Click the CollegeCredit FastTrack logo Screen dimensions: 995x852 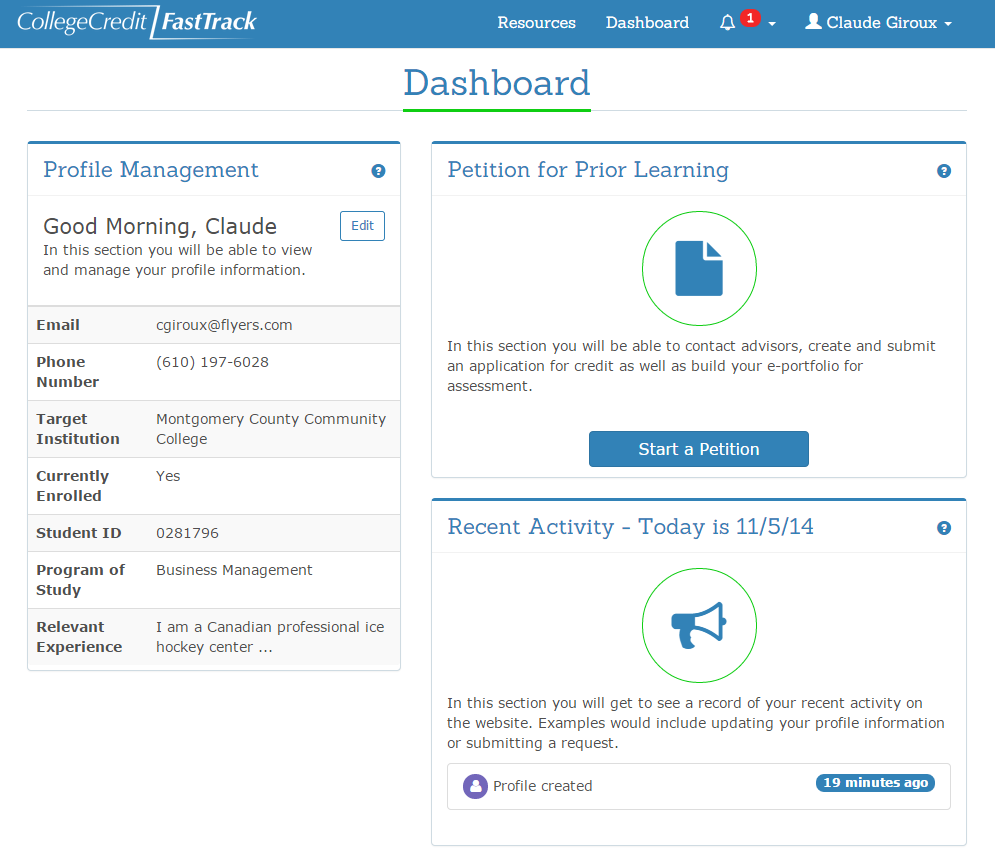pyautogui.click(x=135, y=20)
